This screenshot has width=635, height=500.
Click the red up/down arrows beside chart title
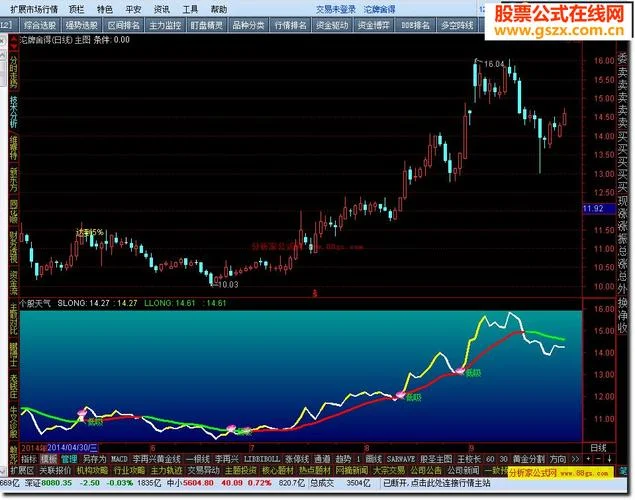[14, 42]
